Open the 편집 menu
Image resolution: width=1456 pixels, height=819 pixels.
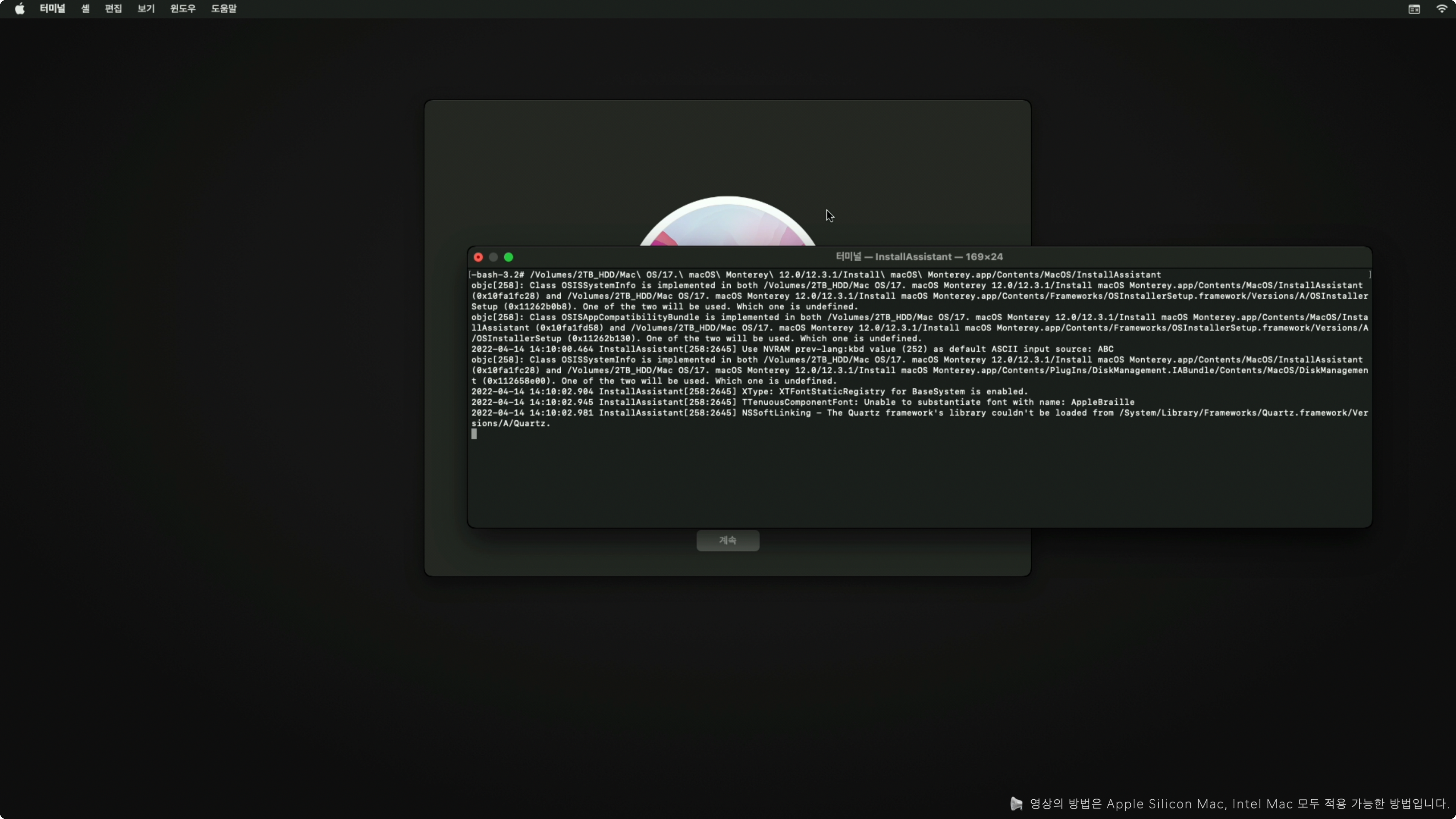coord(113,8)
